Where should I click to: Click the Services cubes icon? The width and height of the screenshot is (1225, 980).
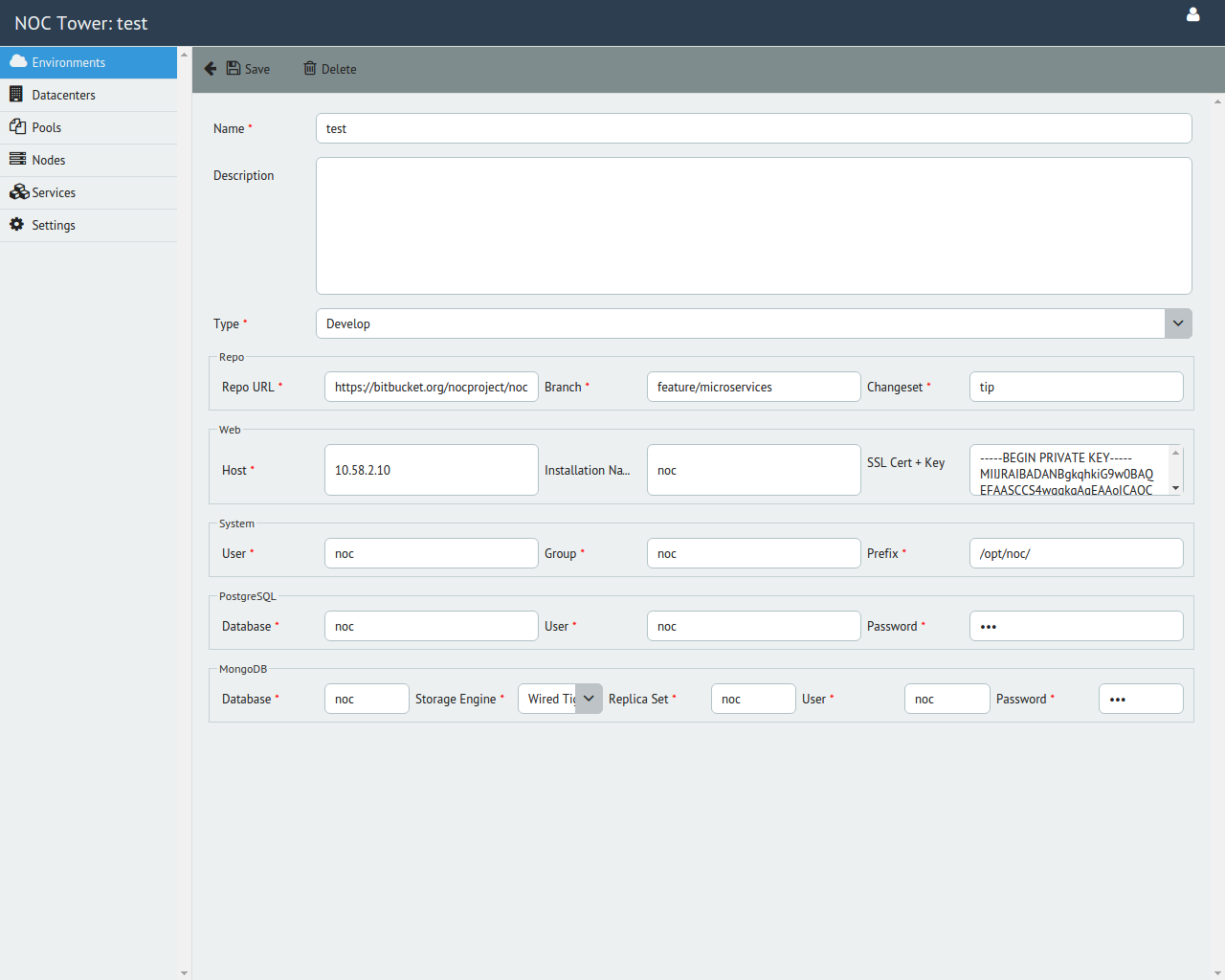tap(19, 191)
